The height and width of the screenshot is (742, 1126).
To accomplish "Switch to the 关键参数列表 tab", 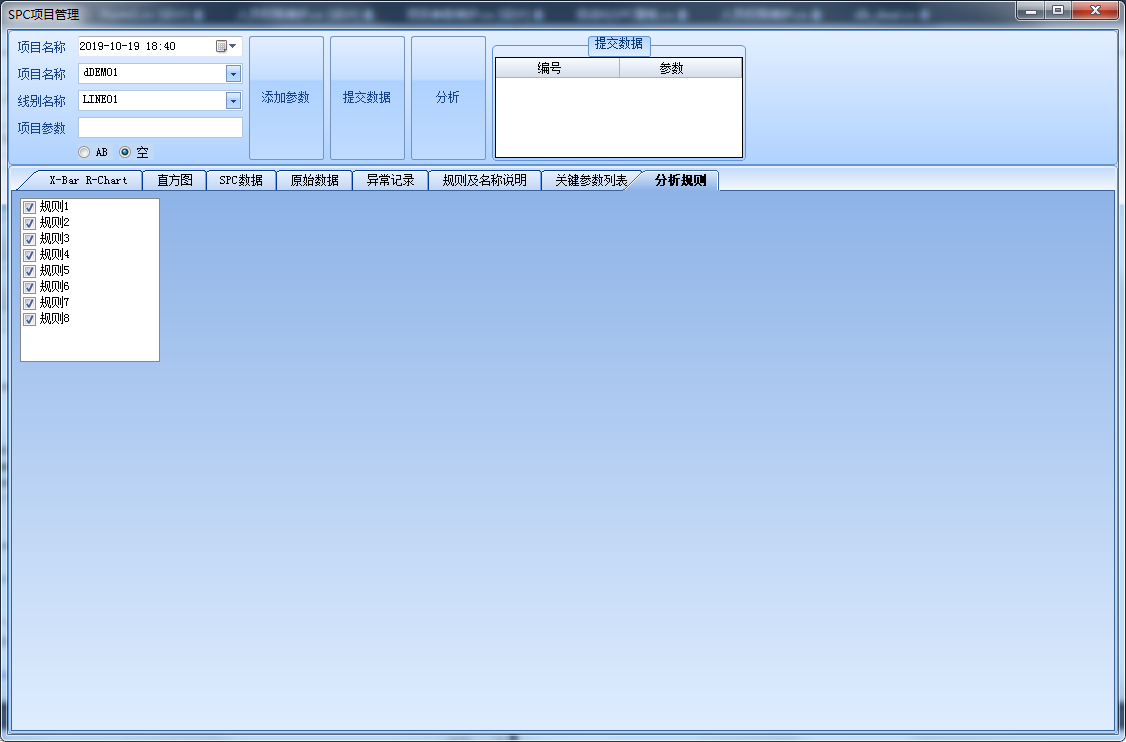I will pyautogui.click(x=590, y=180).
